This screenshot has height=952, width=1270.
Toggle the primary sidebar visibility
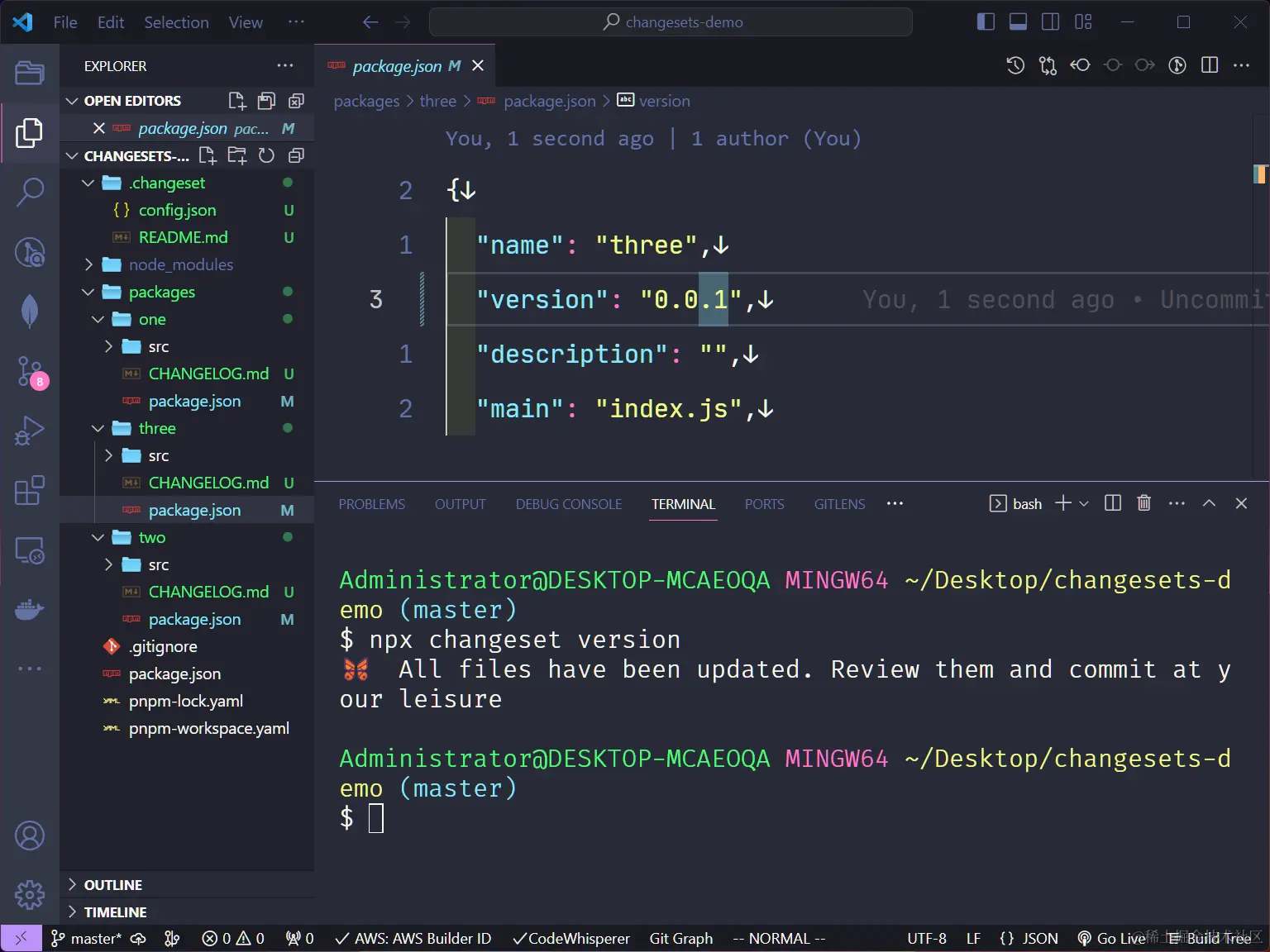click(x=986, y=21)
